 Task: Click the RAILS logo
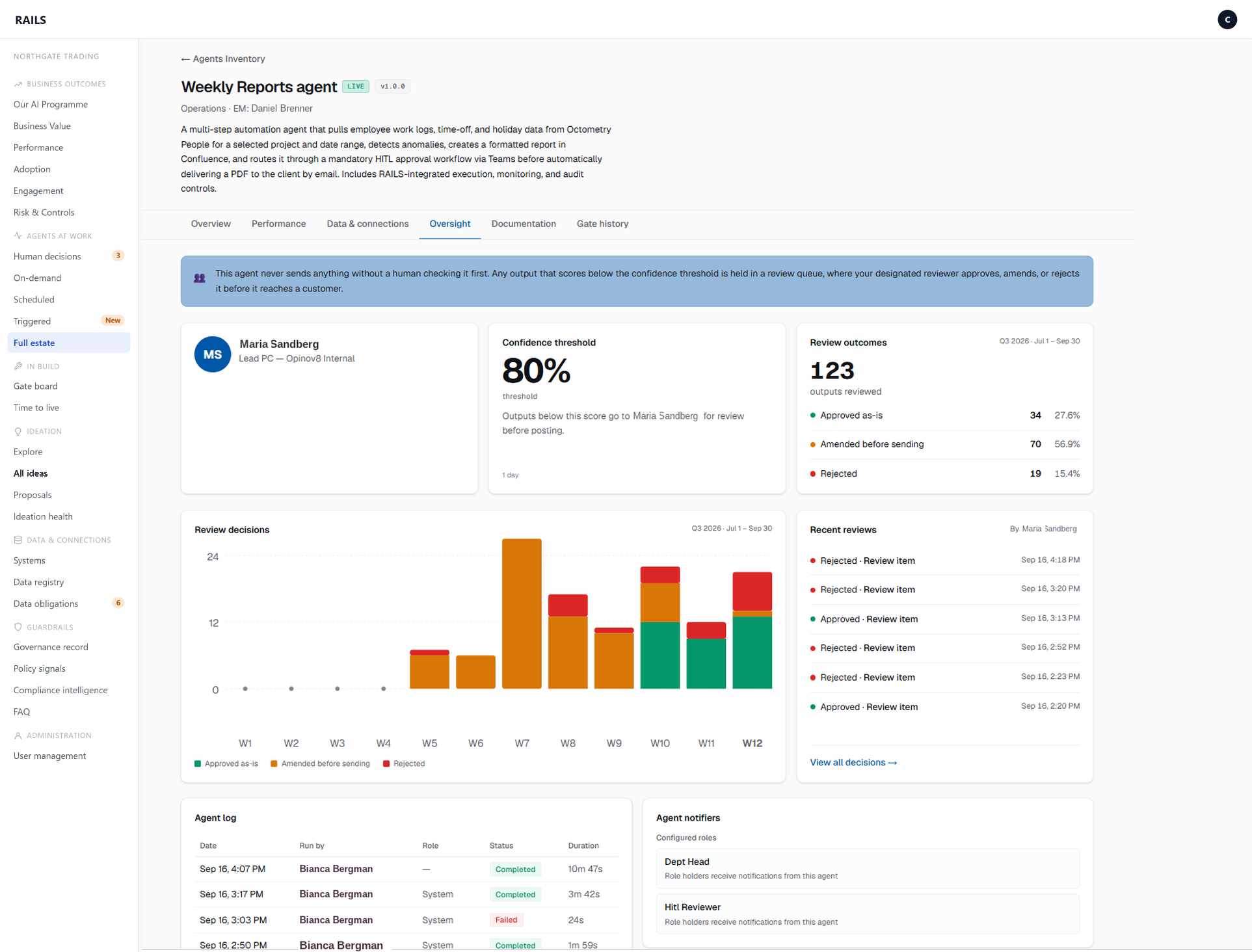[x=31, y=20]
